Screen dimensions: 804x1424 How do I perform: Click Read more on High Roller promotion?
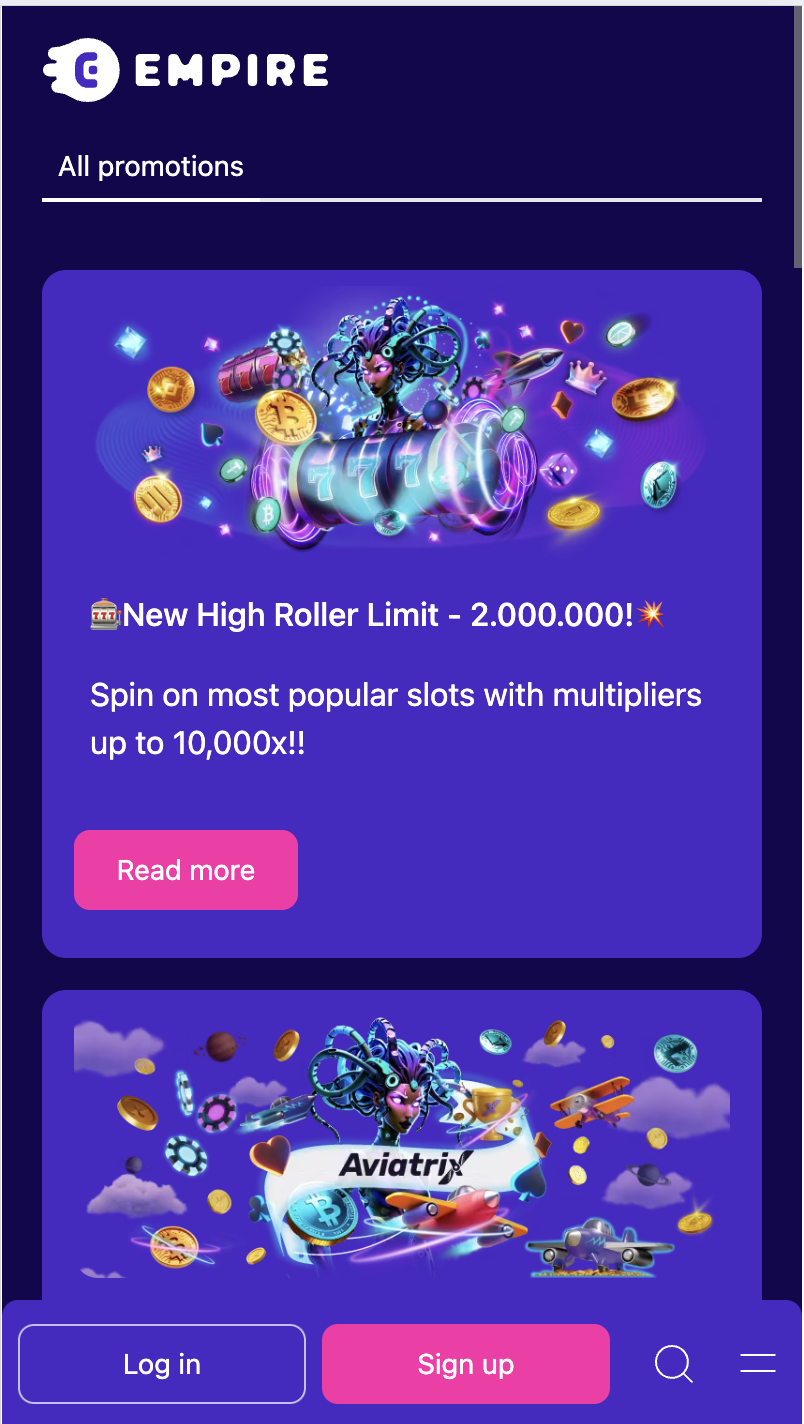[x=186, y=870]
